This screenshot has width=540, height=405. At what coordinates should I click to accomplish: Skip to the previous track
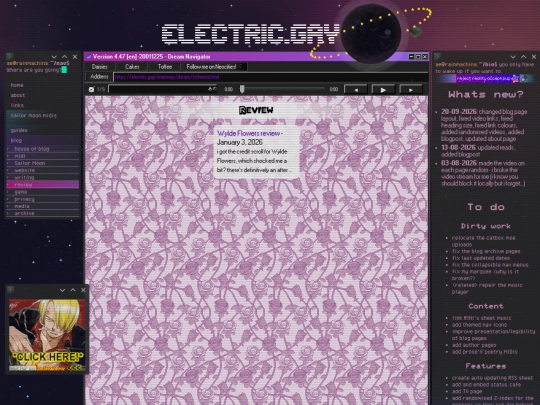tap(356, 90)
